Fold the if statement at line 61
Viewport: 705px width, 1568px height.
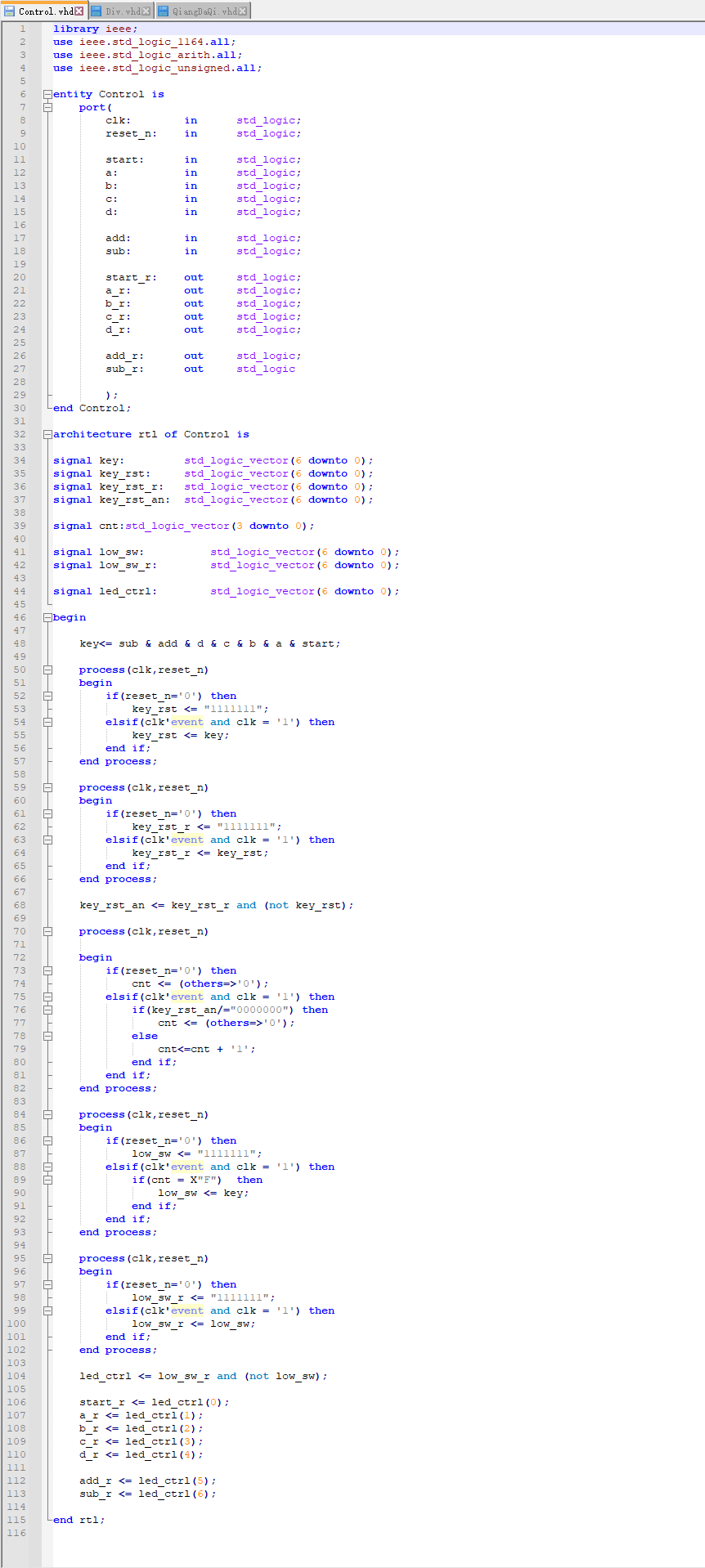[x=47, y=813]
